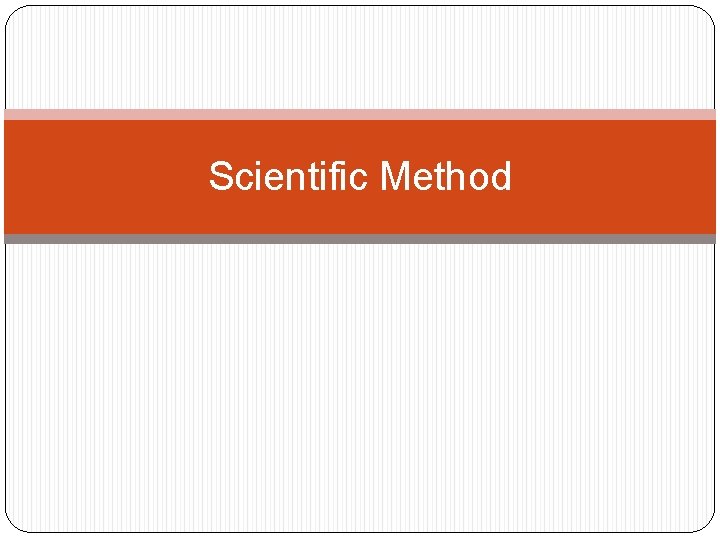
Task: Click the gray stripe beneath the orange banner
Action: pyautogui.click(x=360, y=239)
